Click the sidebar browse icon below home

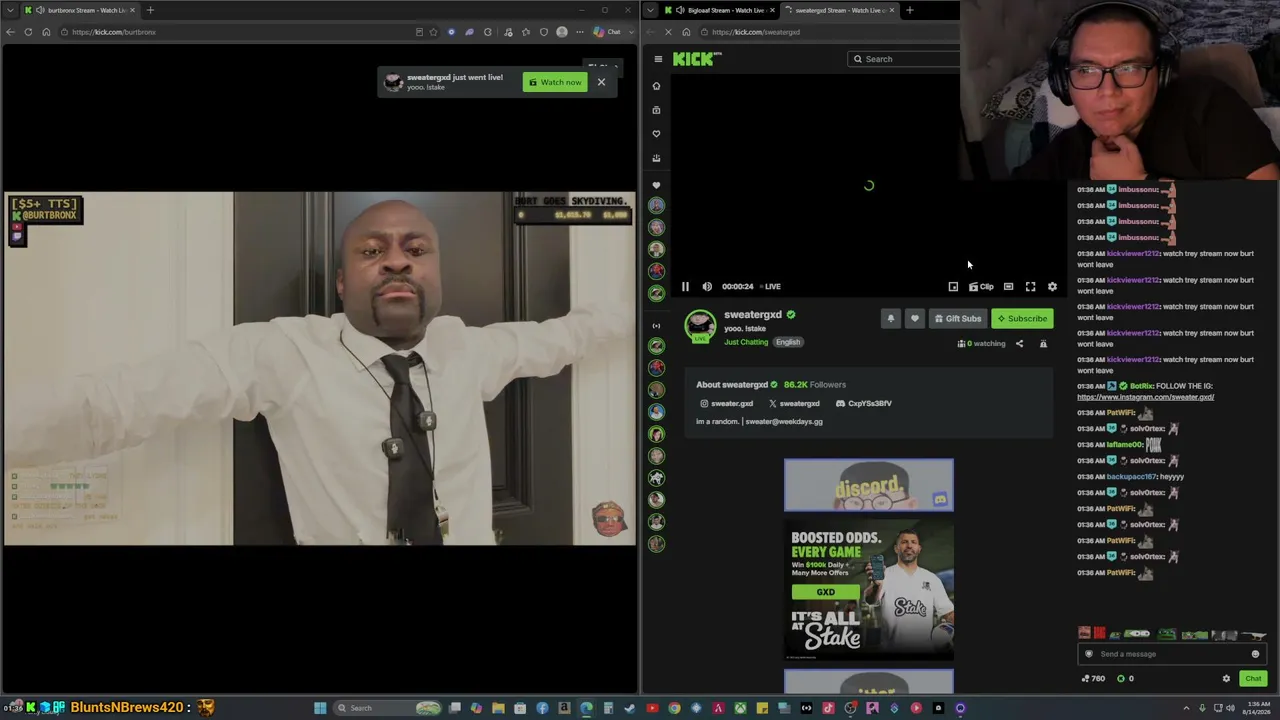[x=657, y=110]
